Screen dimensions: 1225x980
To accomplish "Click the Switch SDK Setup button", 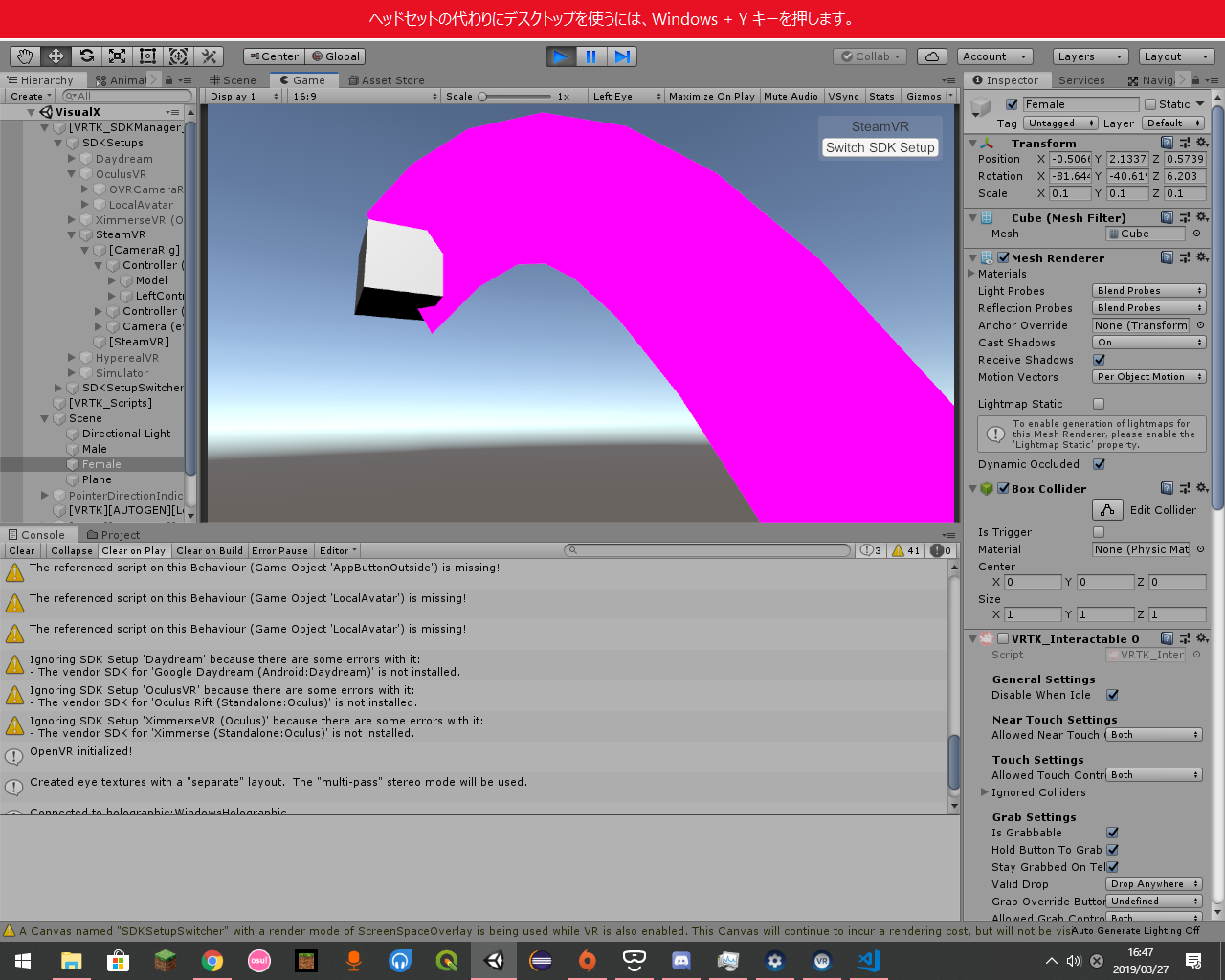I will click(x=880, y=147).
